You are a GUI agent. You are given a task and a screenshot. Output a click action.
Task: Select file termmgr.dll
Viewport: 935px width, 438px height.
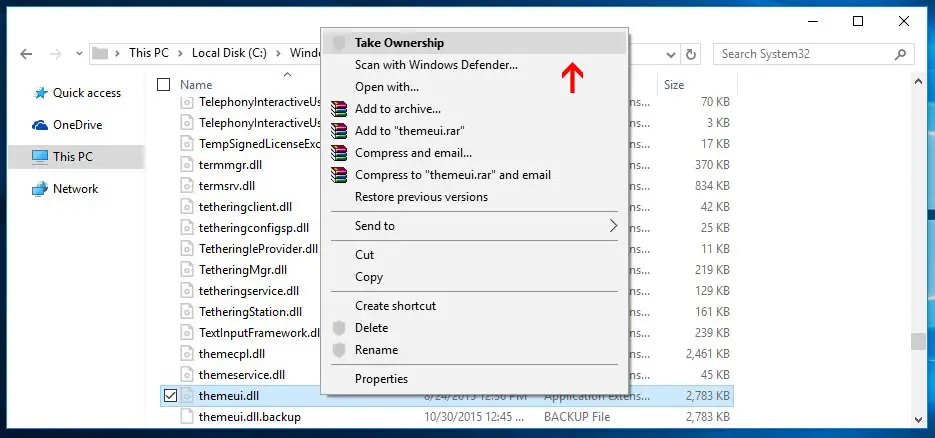coord(230,164)
